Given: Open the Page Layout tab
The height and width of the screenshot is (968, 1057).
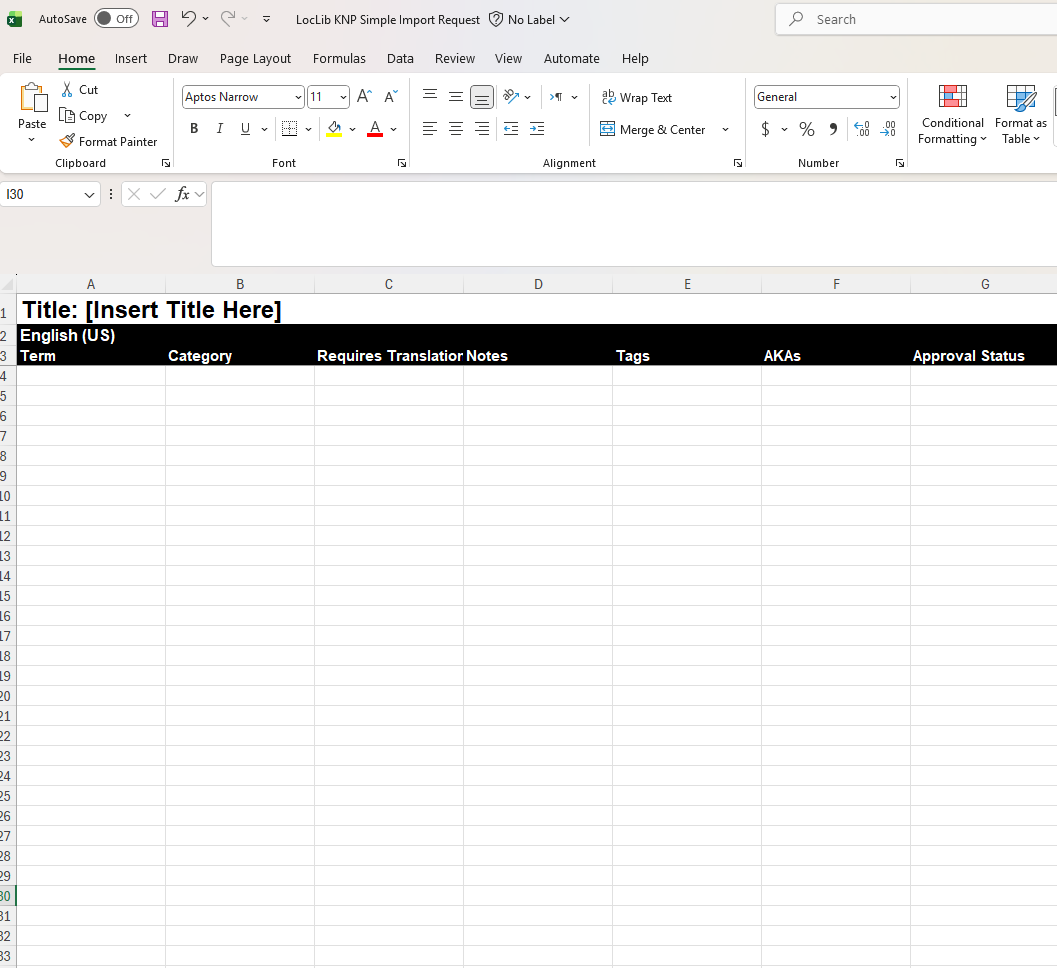Looking at the screenshot, I should point(255,59).
